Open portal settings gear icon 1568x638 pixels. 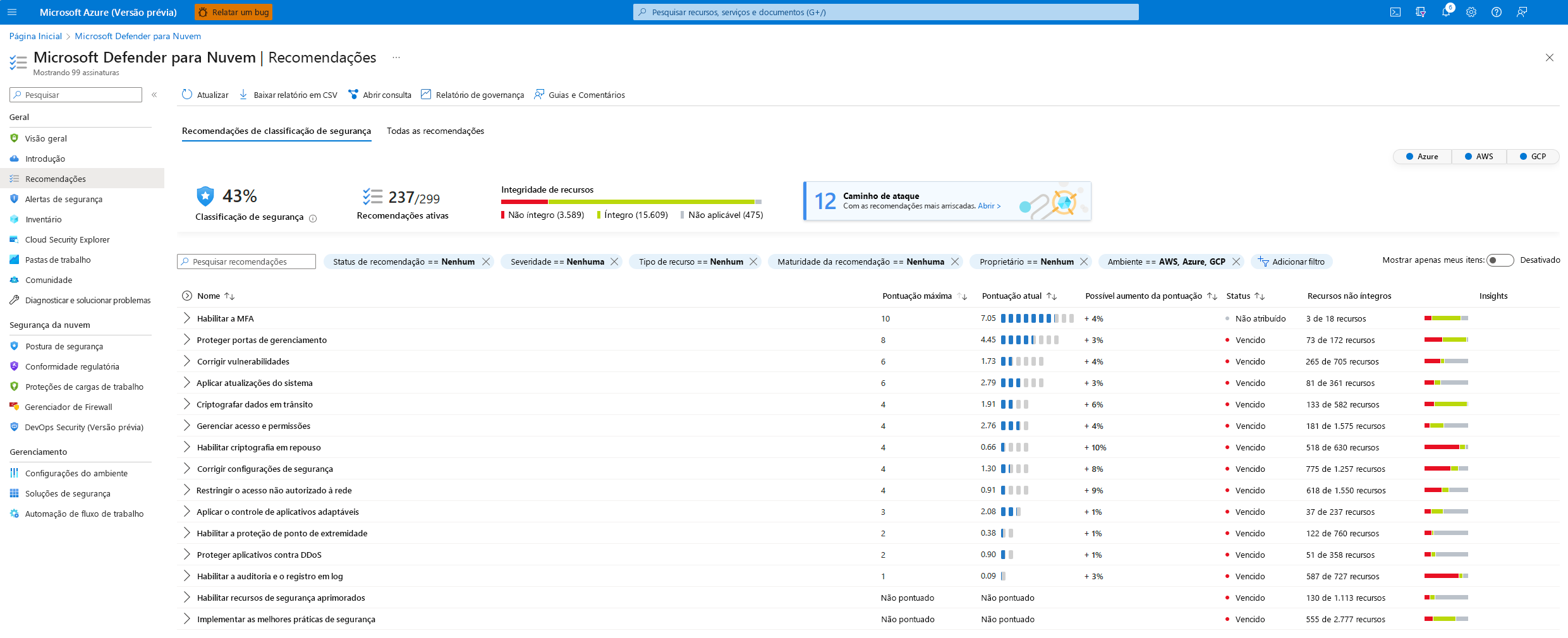point(1471,12)
